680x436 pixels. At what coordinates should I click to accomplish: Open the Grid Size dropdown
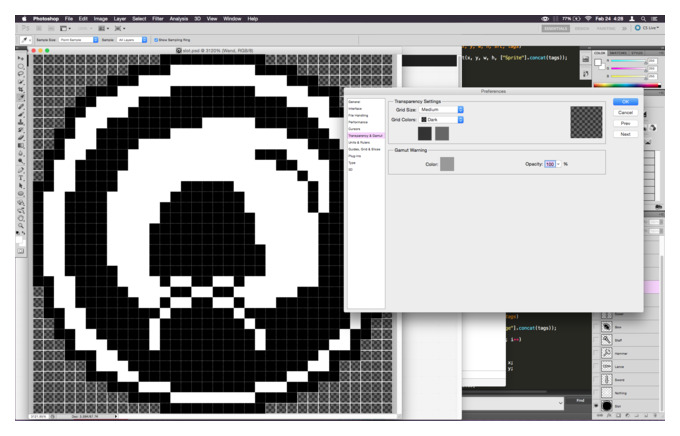[441, 110]
